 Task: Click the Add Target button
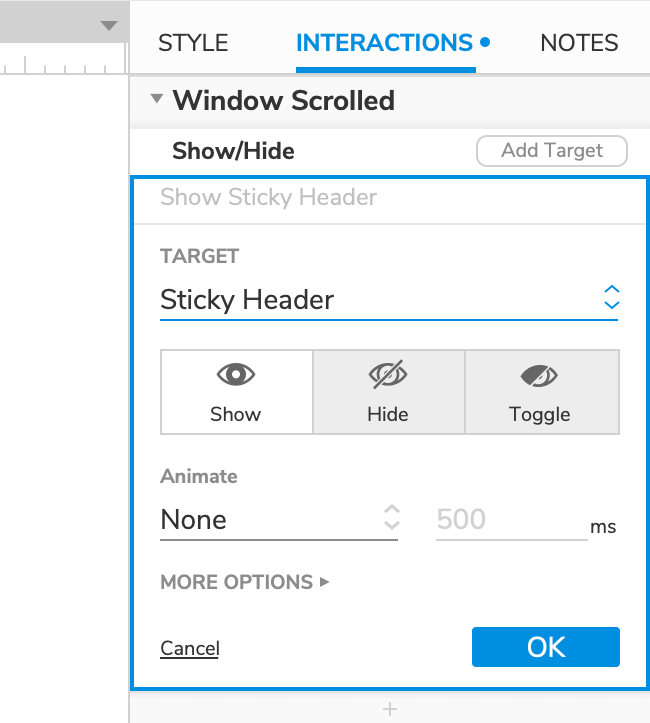coord(552,151)
